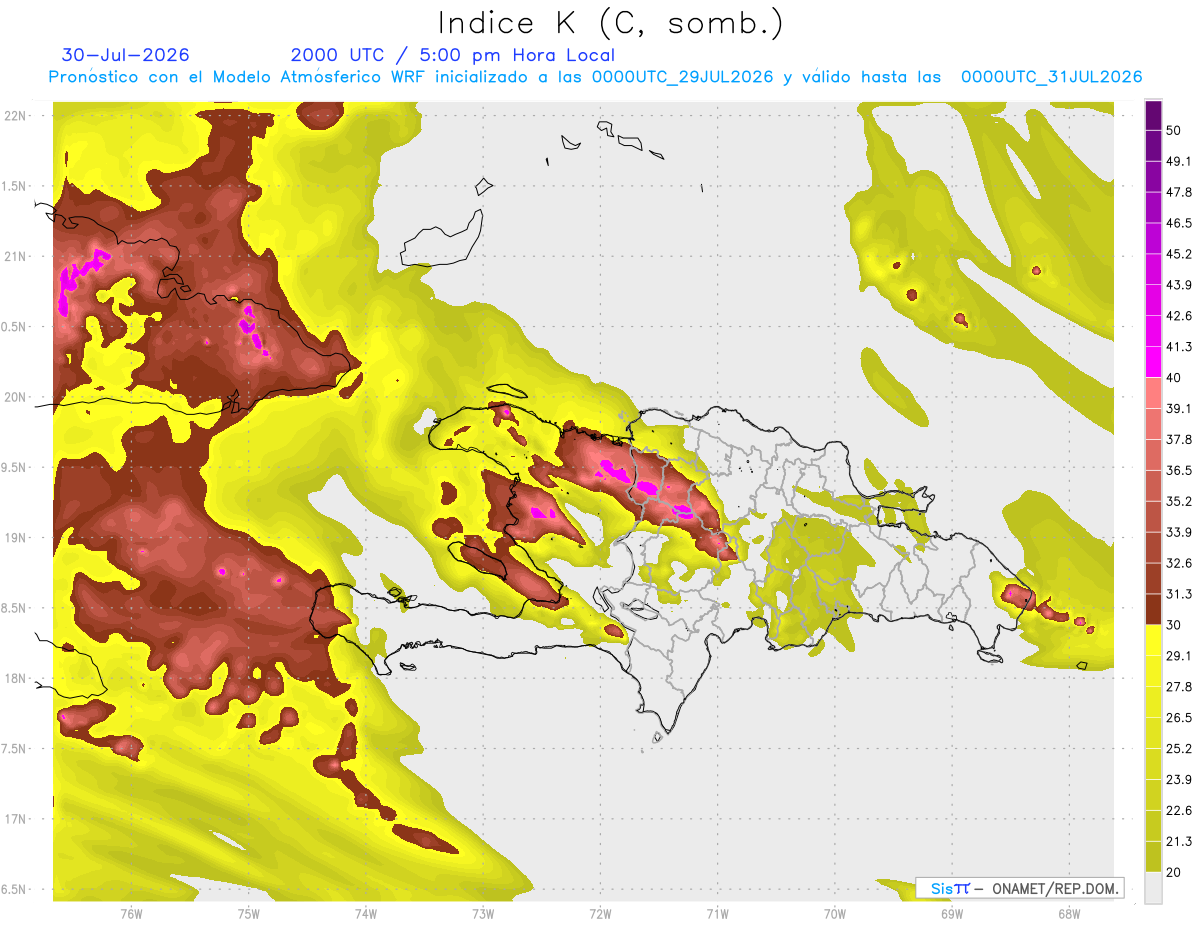Click legend value "33.9"
This screenshot has height=927, width=1200.
1179,532
